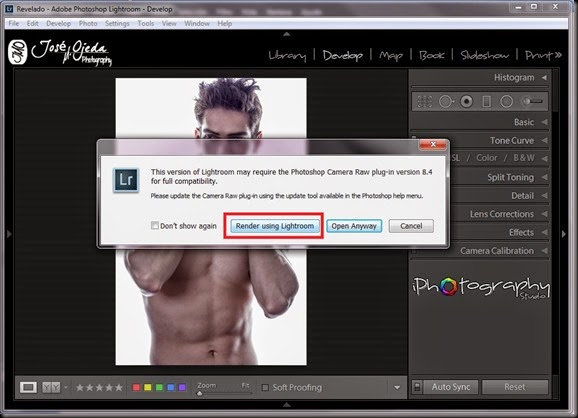This screenshot has height=418, width=578.
Task: Collapse the right panel arrow
Action: [x=564, y=234]
